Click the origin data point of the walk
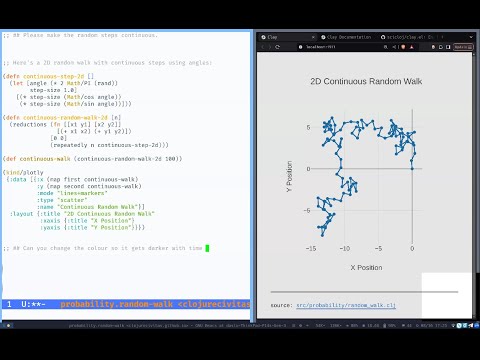 click(412, 169)
